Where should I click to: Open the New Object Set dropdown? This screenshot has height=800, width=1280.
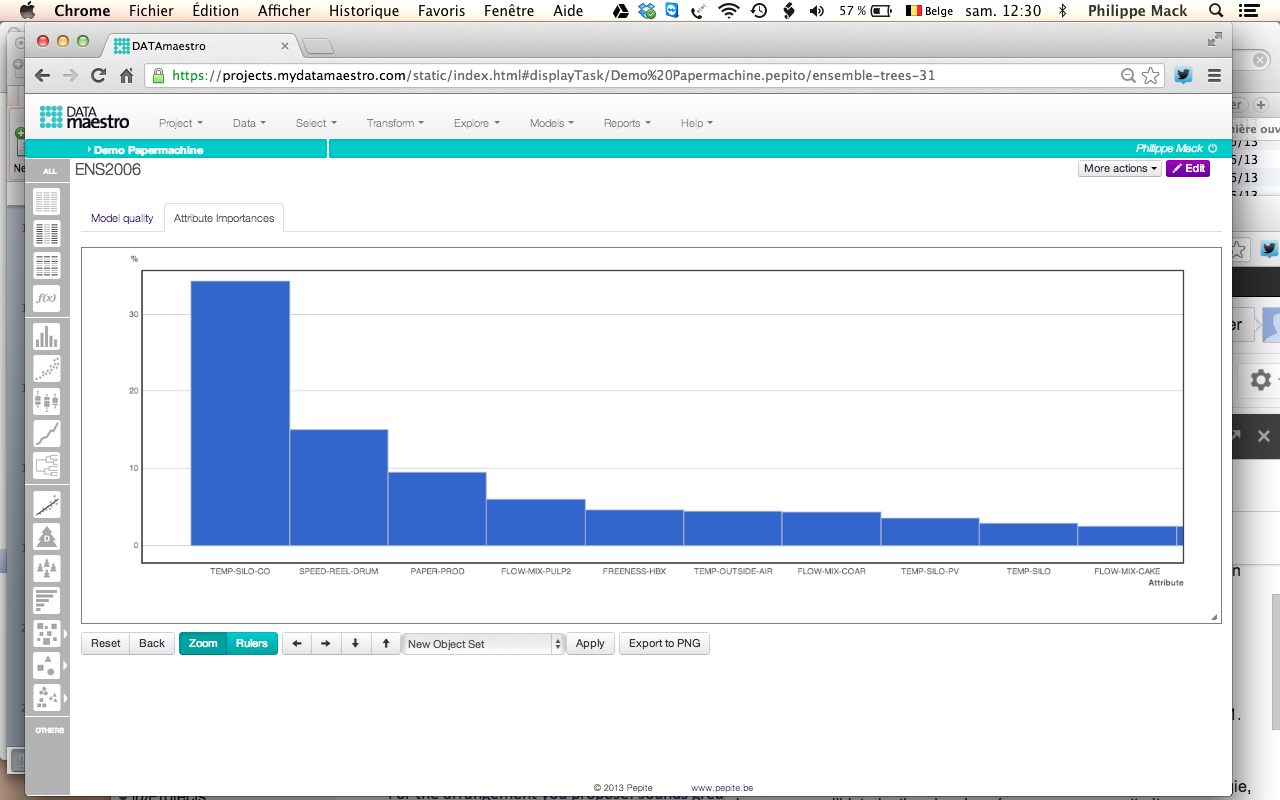(x=484, y=644)
